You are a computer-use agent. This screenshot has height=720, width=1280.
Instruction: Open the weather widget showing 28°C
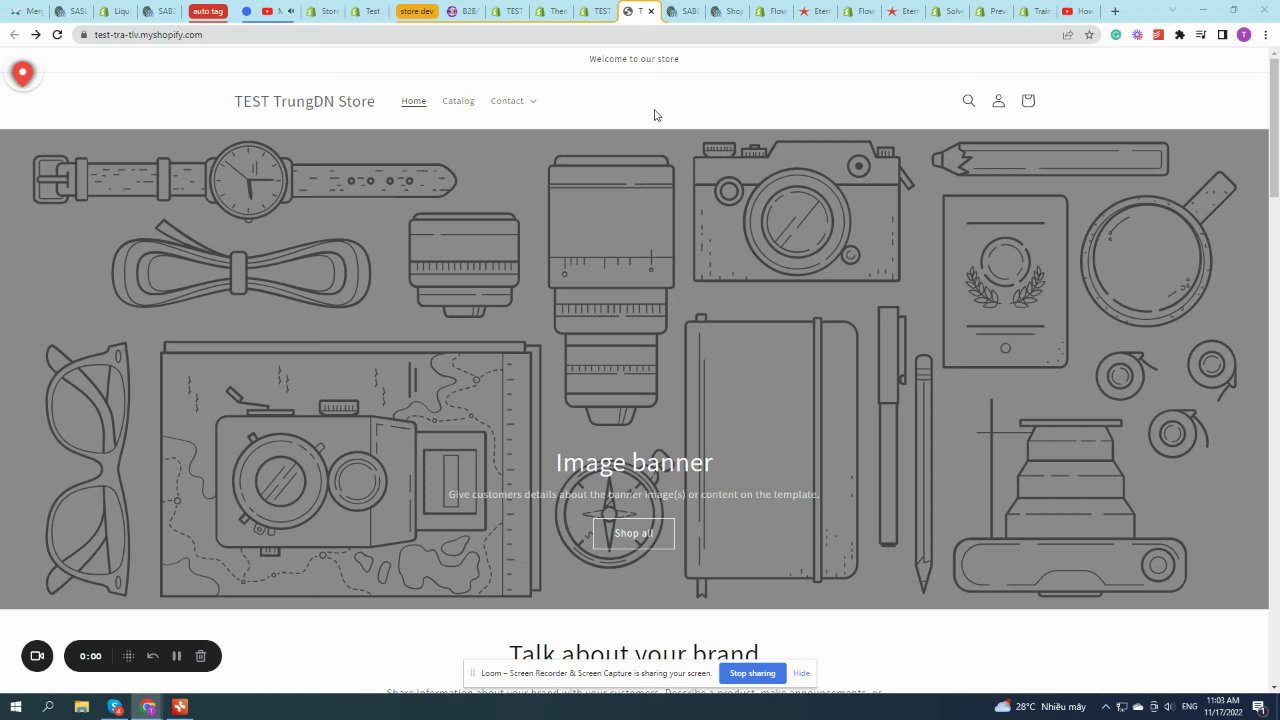click(1040, 707)
